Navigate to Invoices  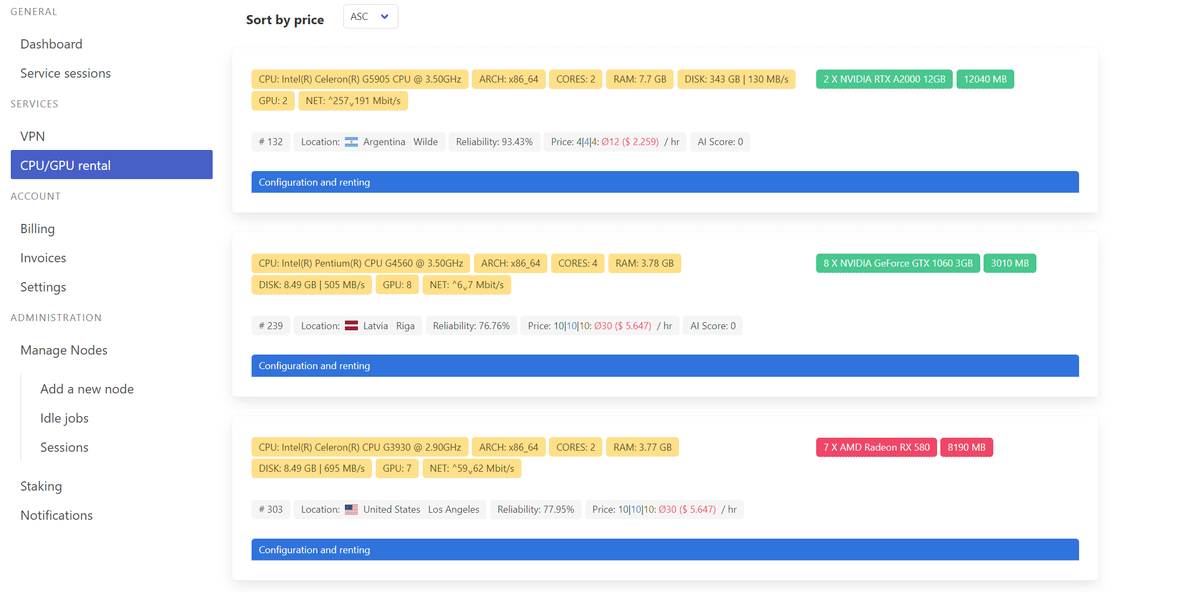(43, 258)
